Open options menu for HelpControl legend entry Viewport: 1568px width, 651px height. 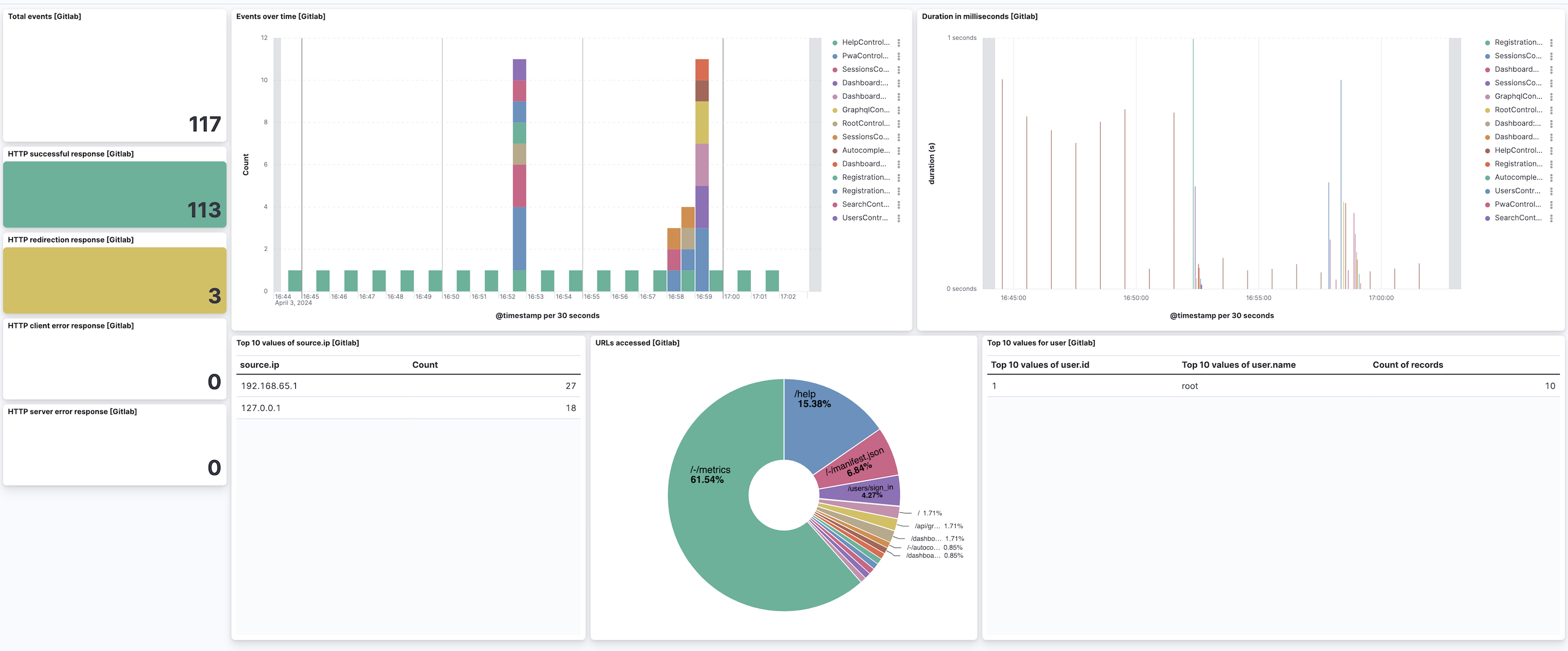click(898, 42)
